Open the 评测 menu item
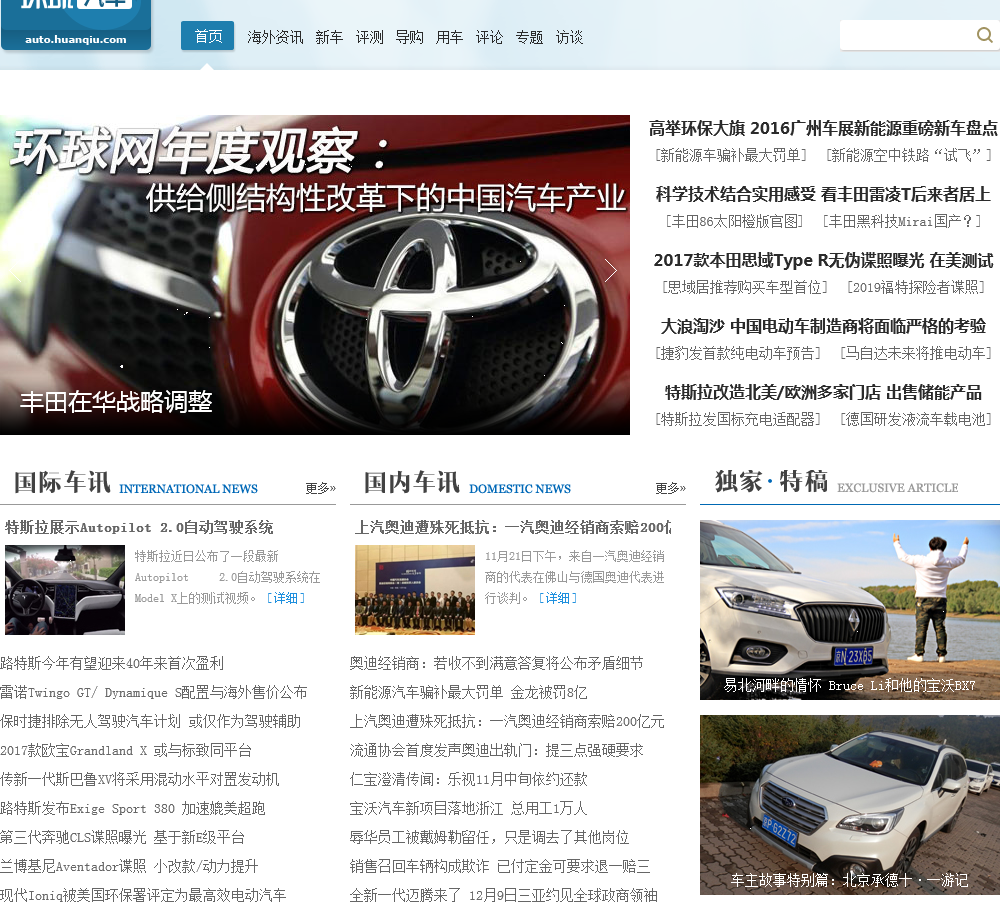Image resolution: width=1000 pixels, height=909 pixels. 369,38
